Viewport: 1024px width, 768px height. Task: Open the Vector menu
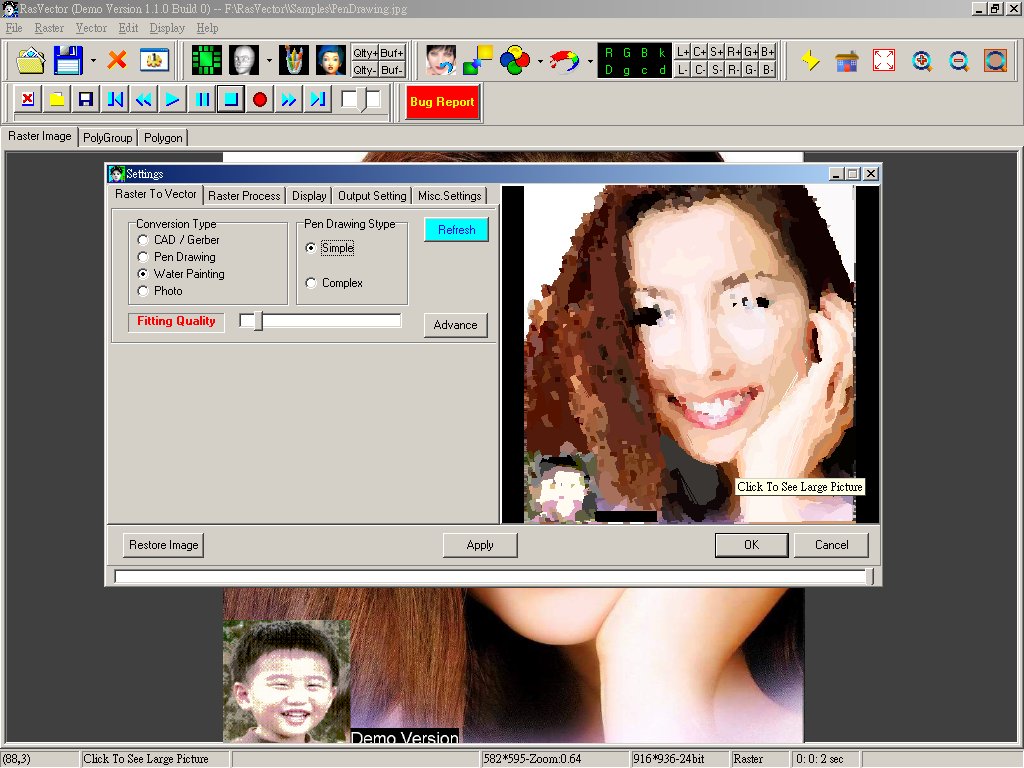click(91, 28)
